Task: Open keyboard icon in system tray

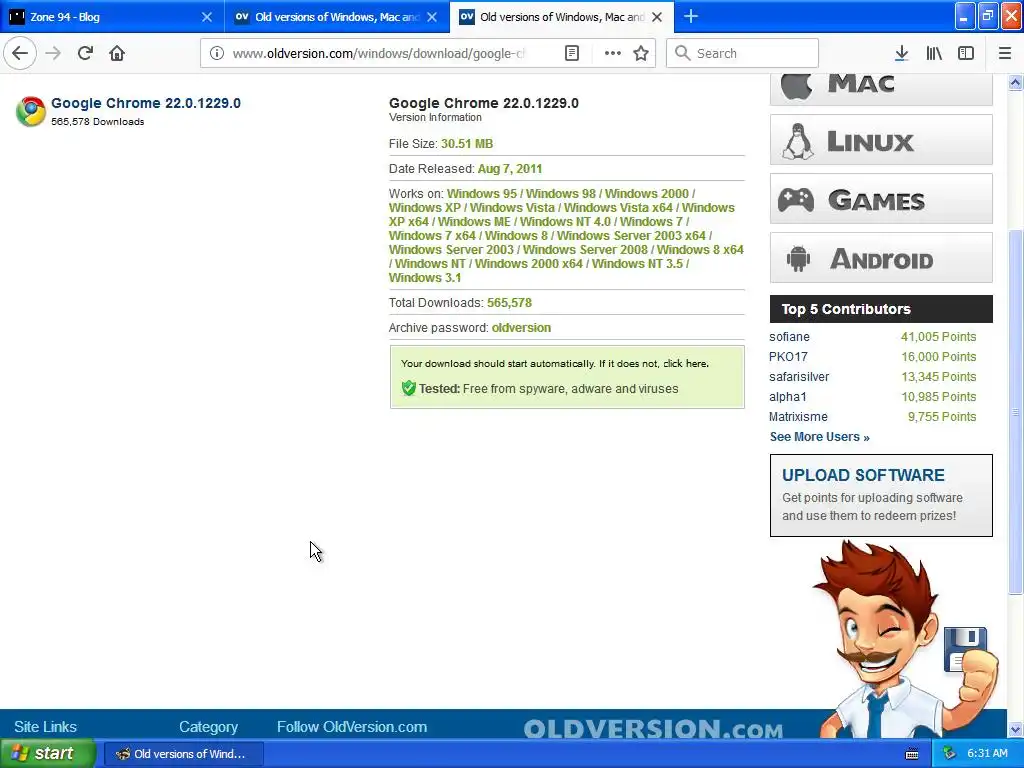Action: (x=912, y=754)
